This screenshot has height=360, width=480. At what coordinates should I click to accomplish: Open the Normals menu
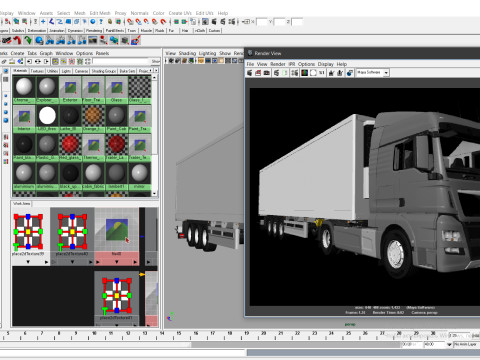tap(139, 13)
